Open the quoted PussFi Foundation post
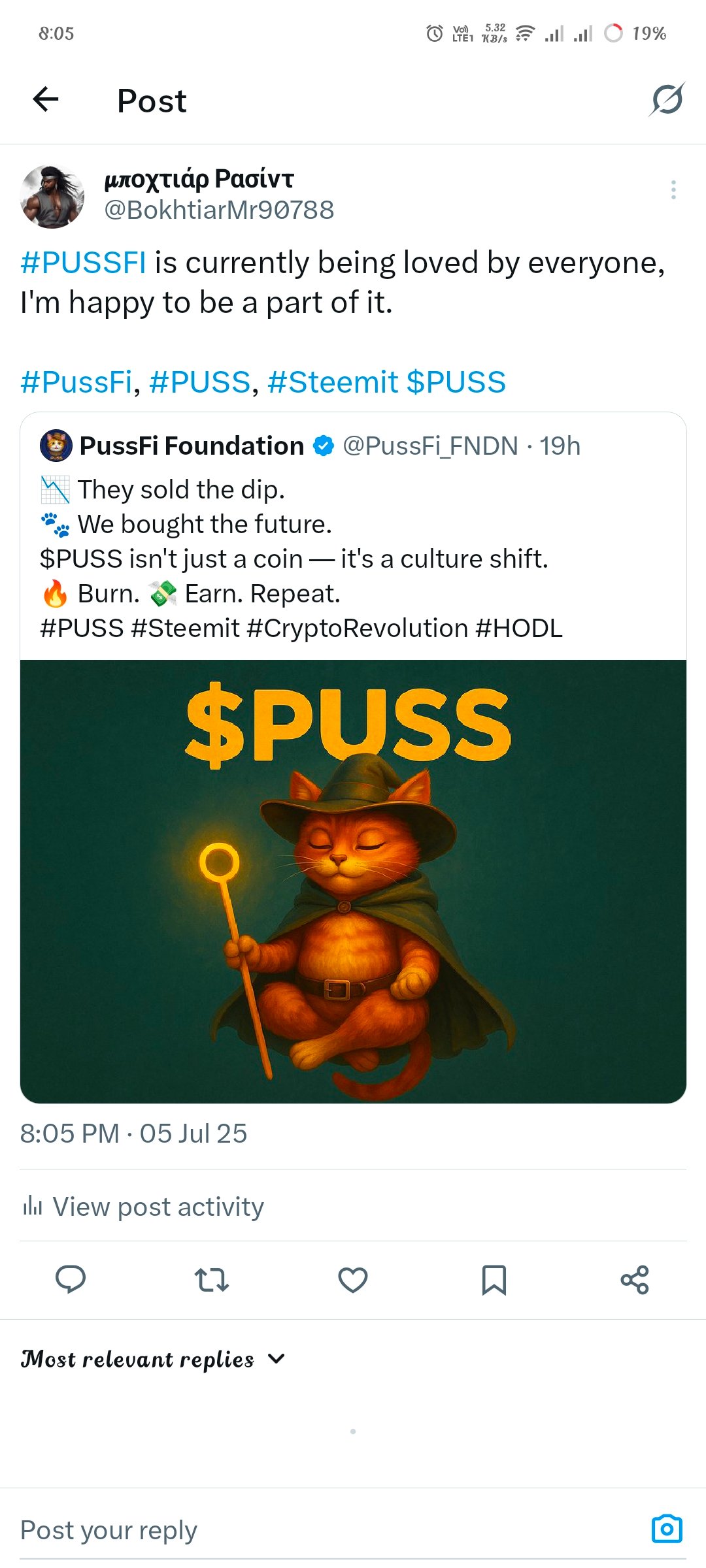This screenshot has height=1568, width=706. click(x=353, y=536)
